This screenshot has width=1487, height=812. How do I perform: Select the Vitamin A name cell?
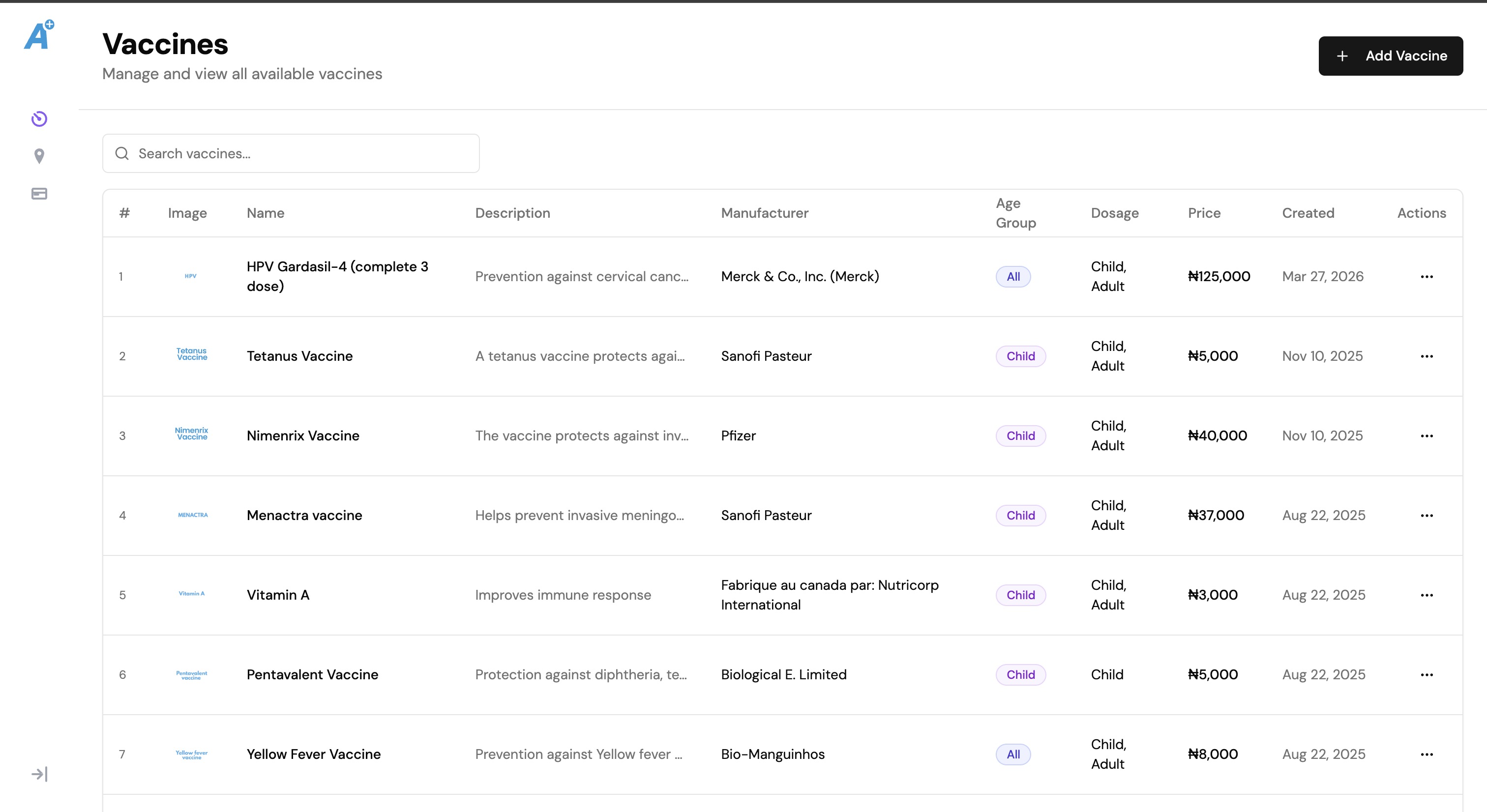pyautogui.click(x=278, y=595)
